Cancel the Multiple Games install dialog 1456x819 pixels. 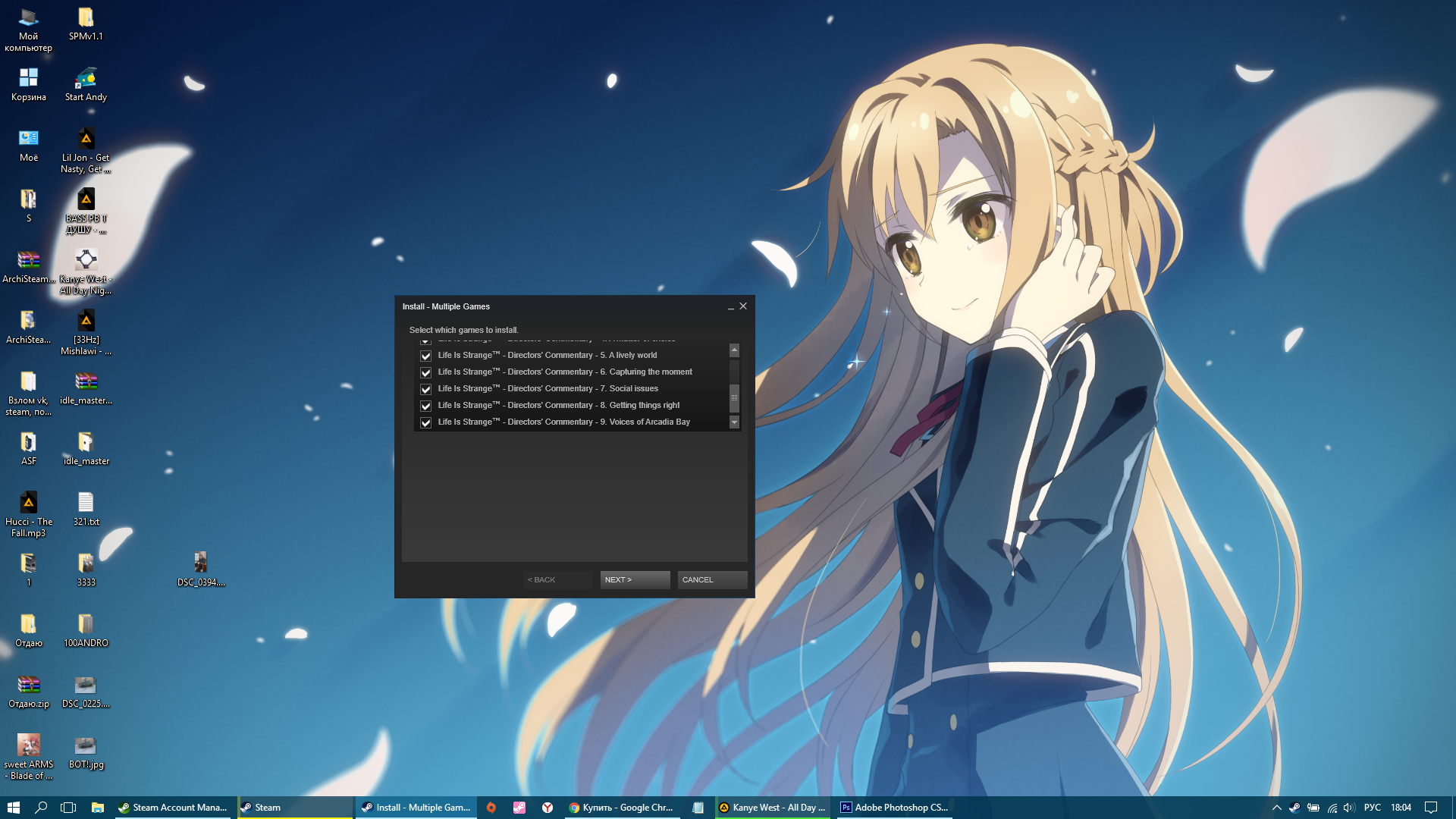tap(712, 580)
